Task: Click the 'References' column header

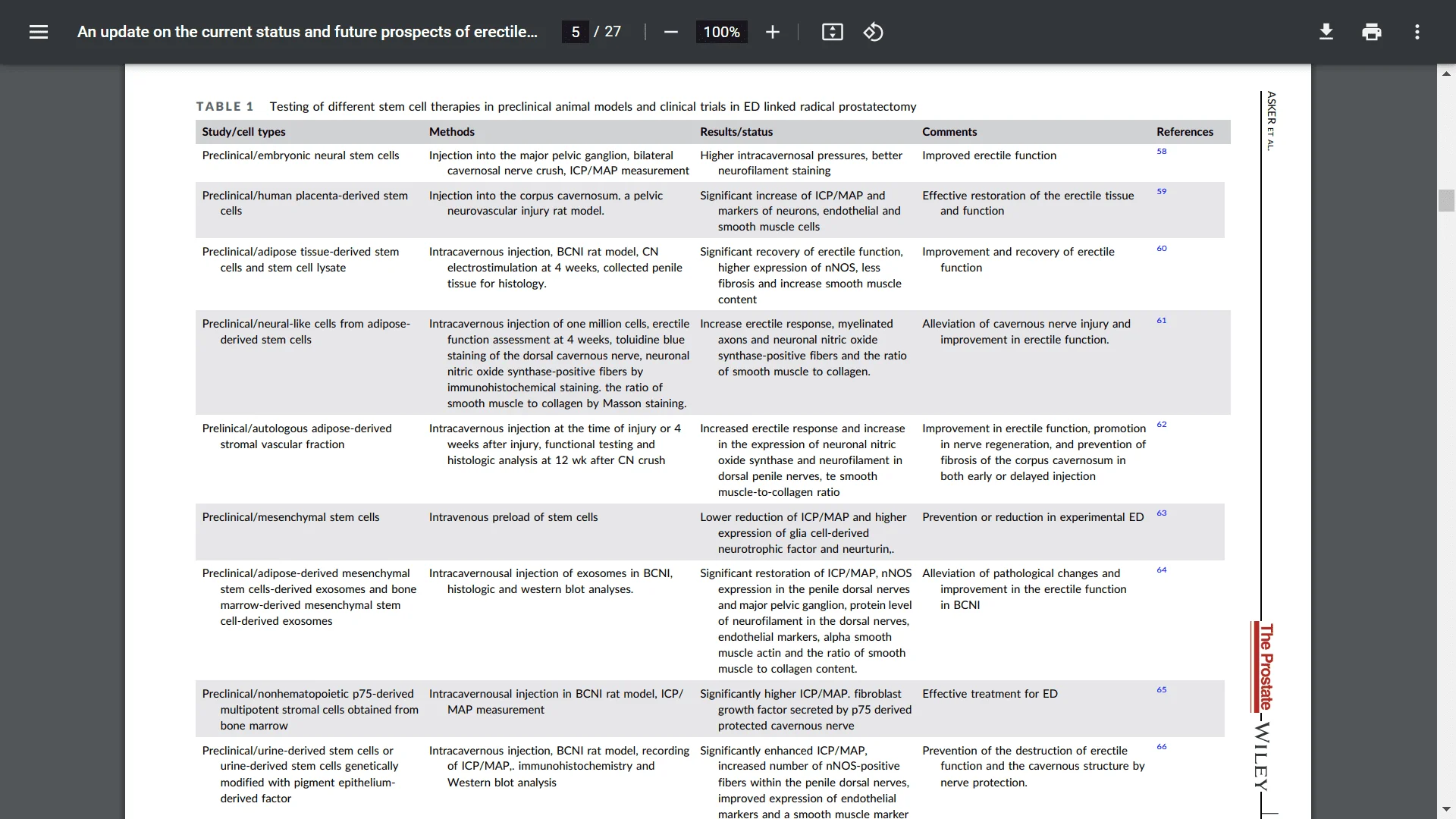Action: (x=1185, y=131)
